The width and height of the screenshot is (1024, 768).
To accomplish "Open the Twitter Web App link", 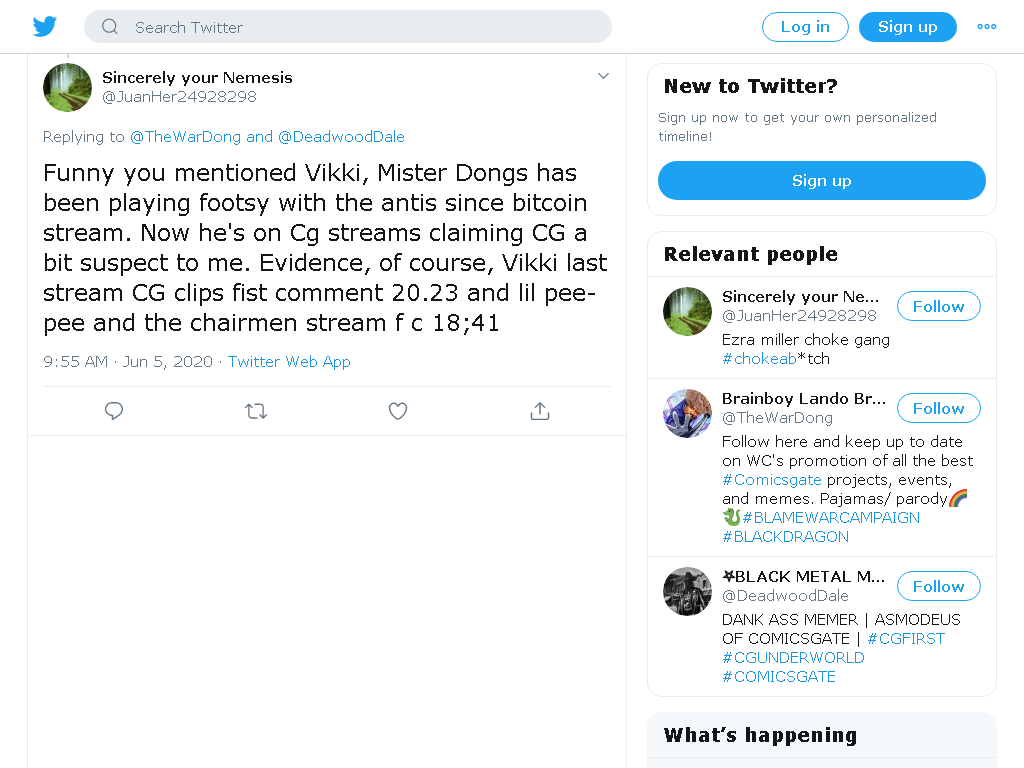I will (289, 362).
